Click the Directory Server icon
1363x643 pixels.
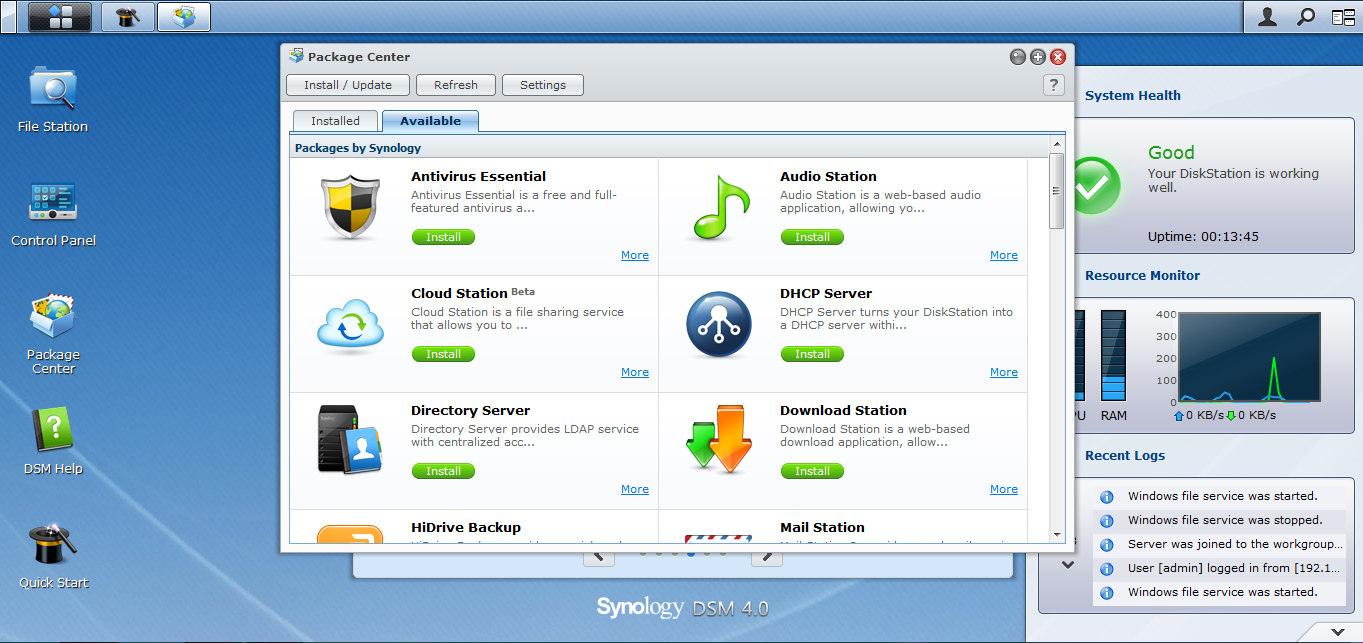coord(351,439)
